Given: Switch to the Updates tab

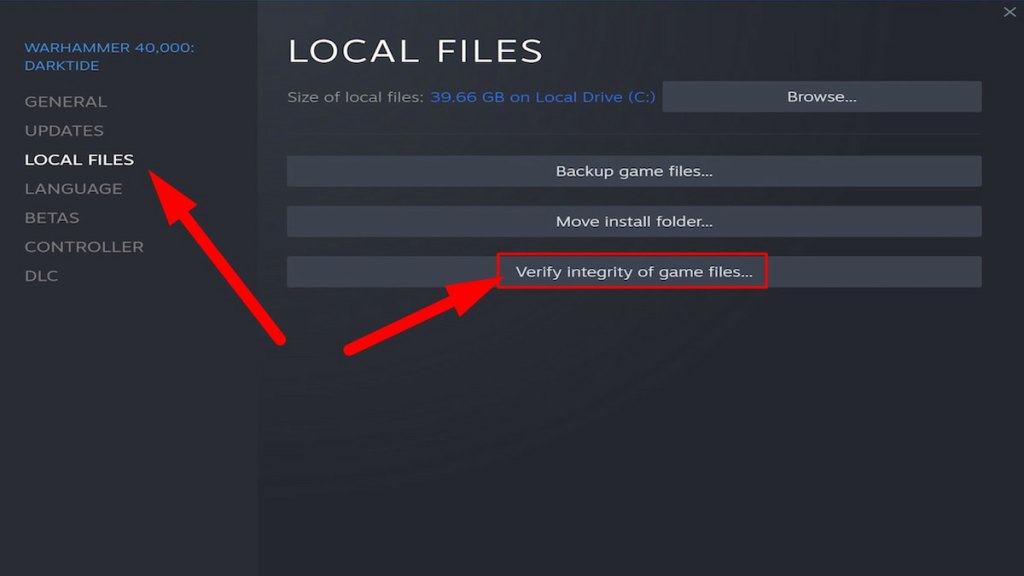Looking at the screenshot, I should coord(64,131).
